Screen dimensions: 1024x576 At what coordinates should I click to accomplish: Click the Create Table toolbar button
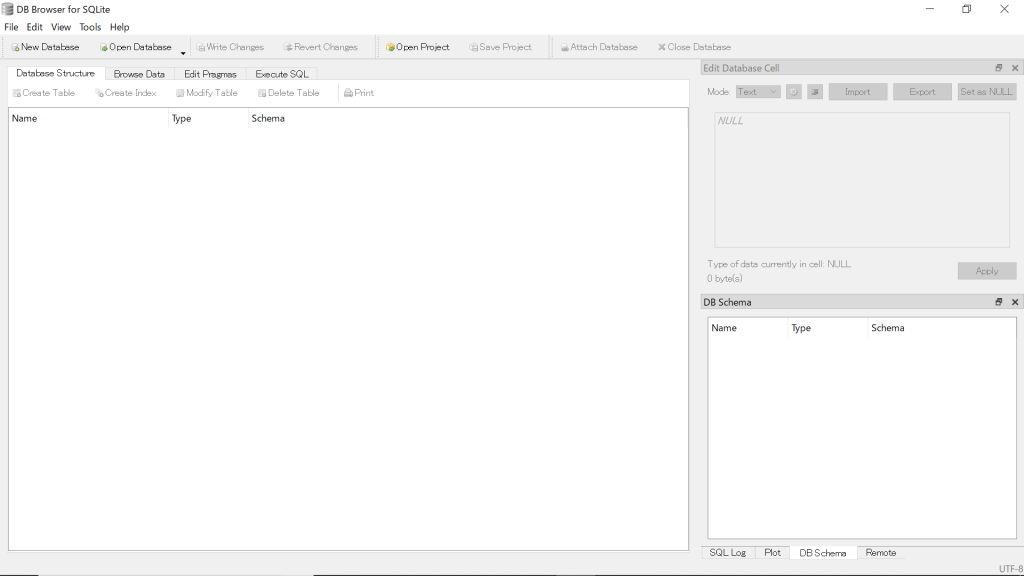click(x=43, y=93)
